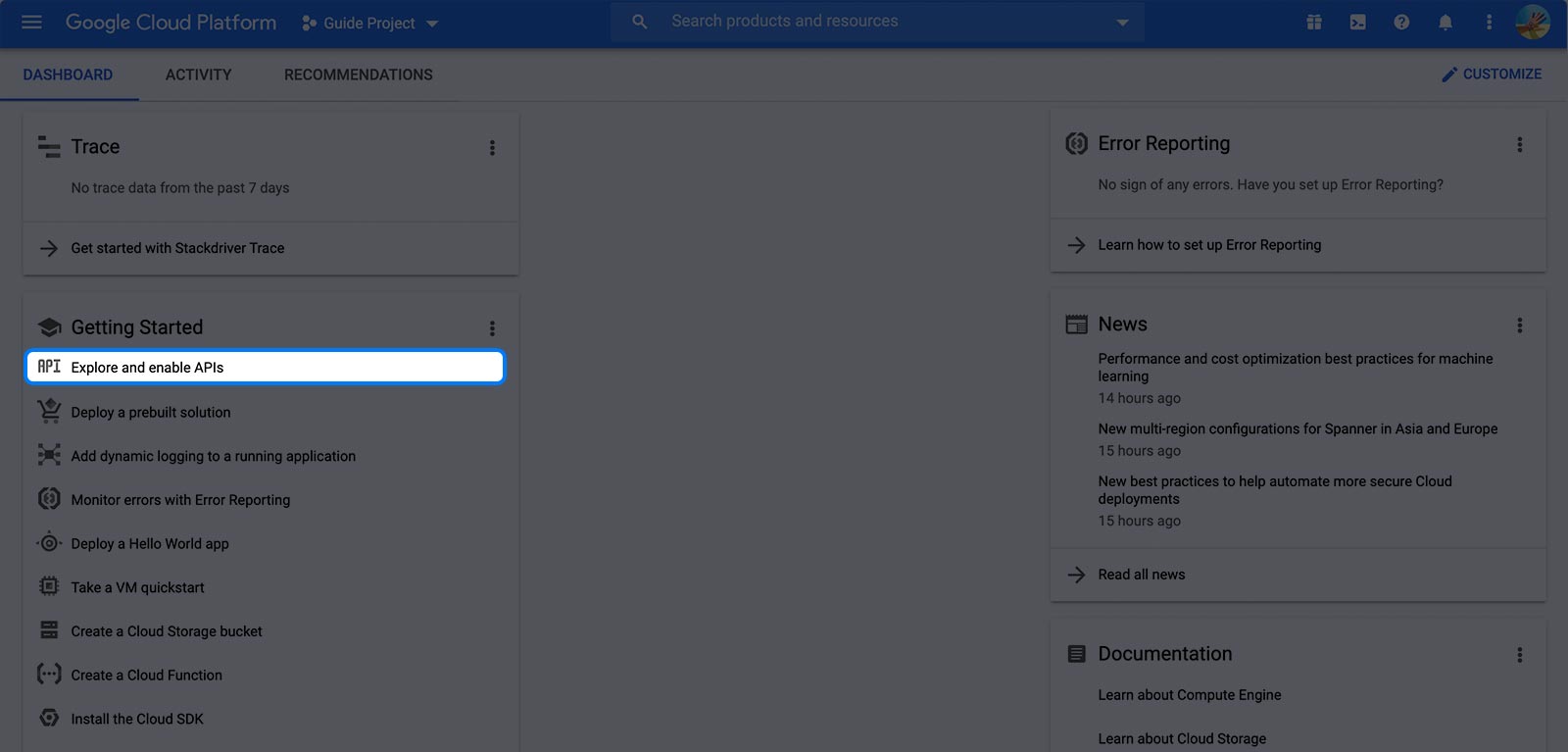The height and width of the screenshot is (752, 1568).
Task: Open Monitor errors with Error Reporting
Action: point(180,500)
